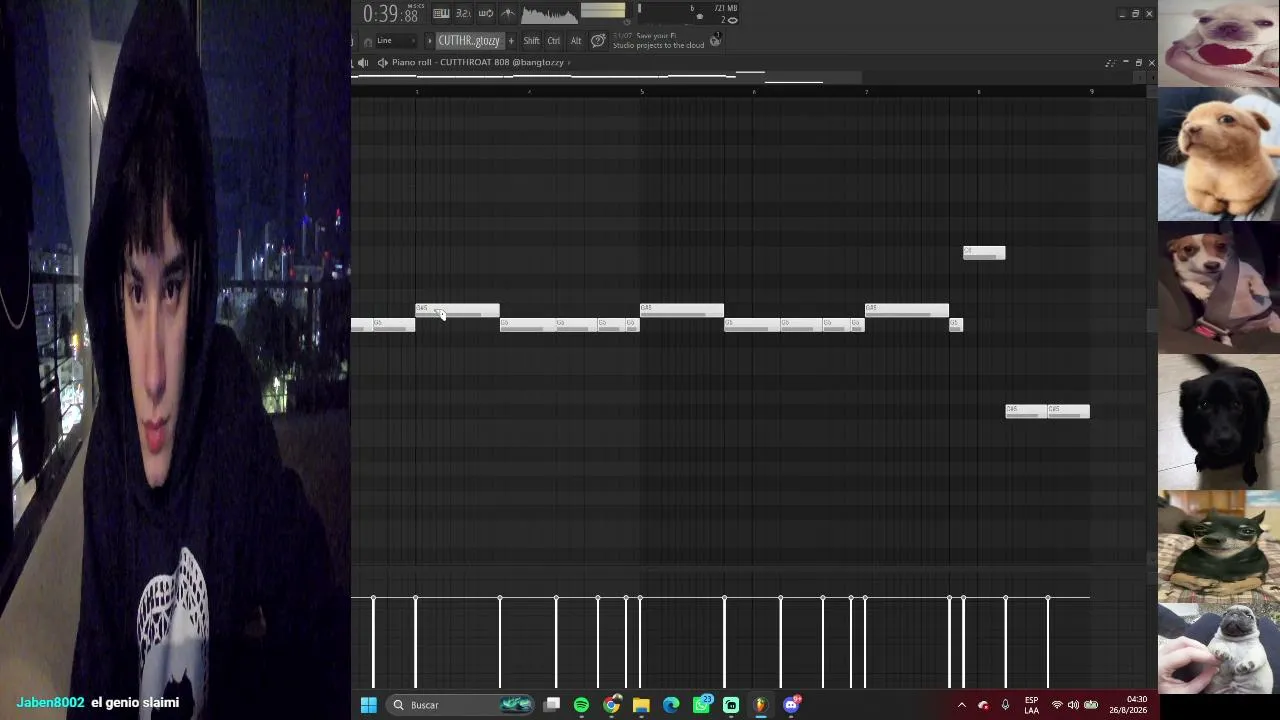
Task: Add a new pattern with plus button
Action: coord(511,41)
